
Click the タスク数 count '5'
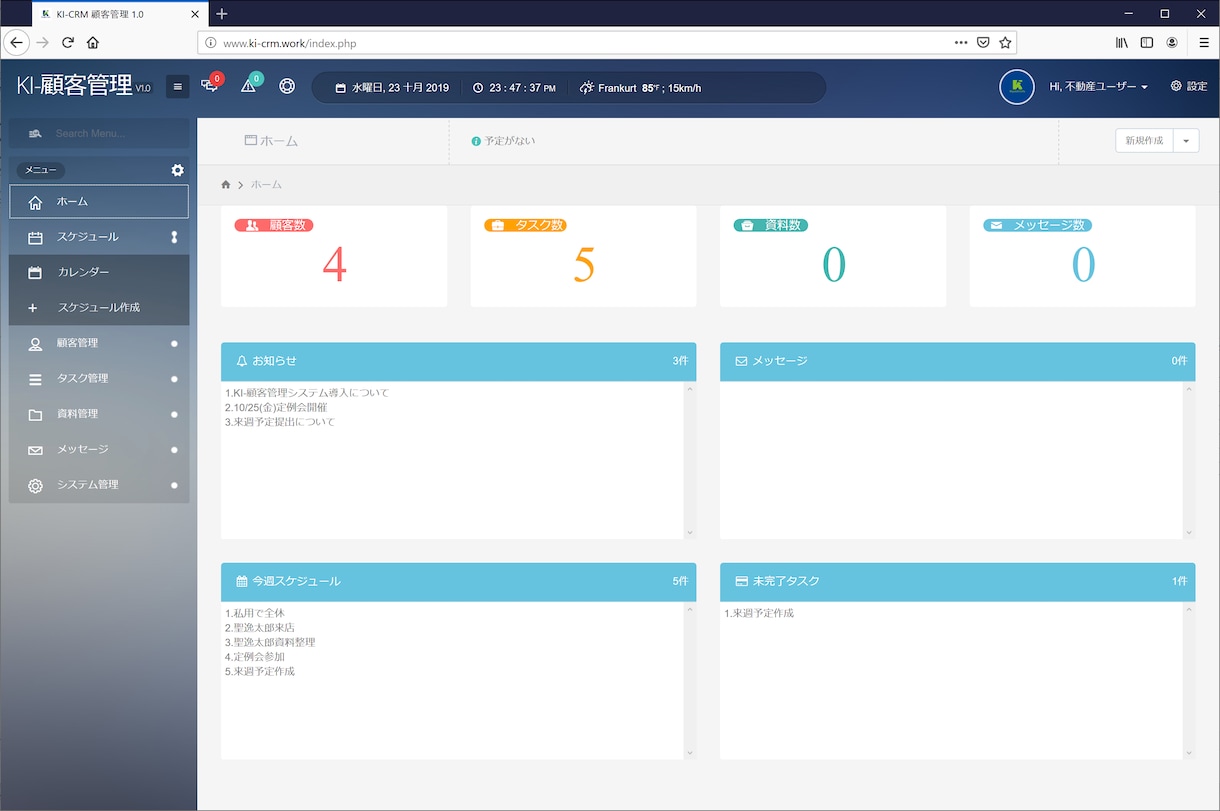pos(584,265)
